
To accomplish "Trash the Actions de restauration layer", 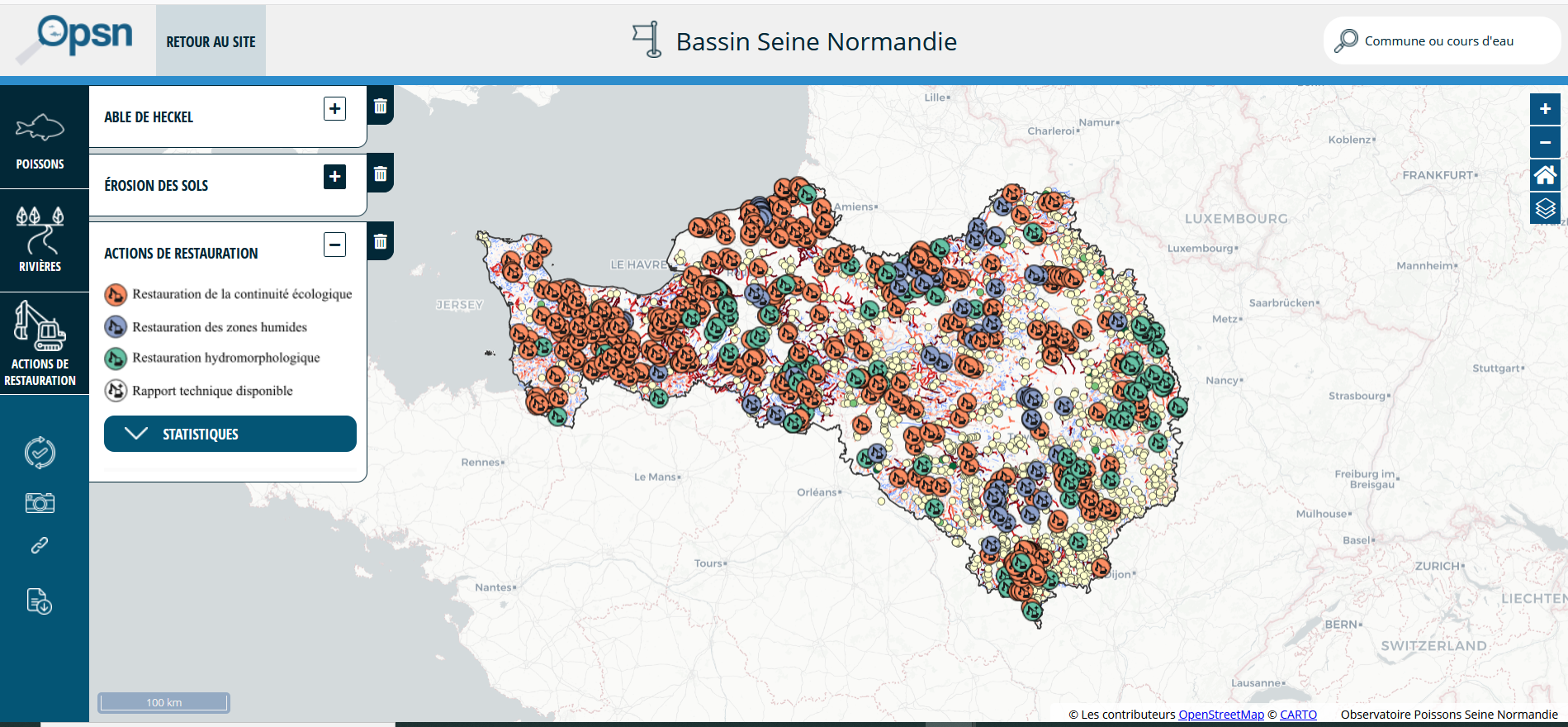I will [380, 241].
